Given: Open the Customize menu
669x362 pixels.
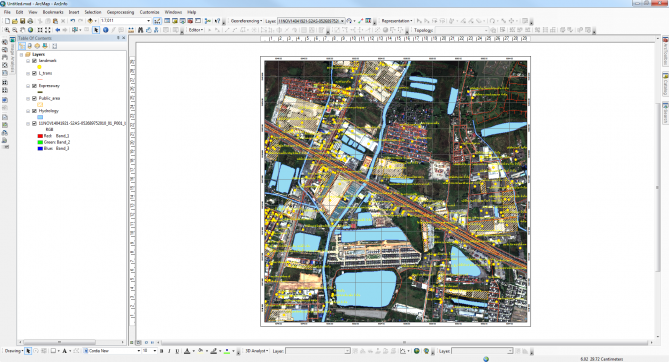Looking at the screenshot, I should (149, 12).
